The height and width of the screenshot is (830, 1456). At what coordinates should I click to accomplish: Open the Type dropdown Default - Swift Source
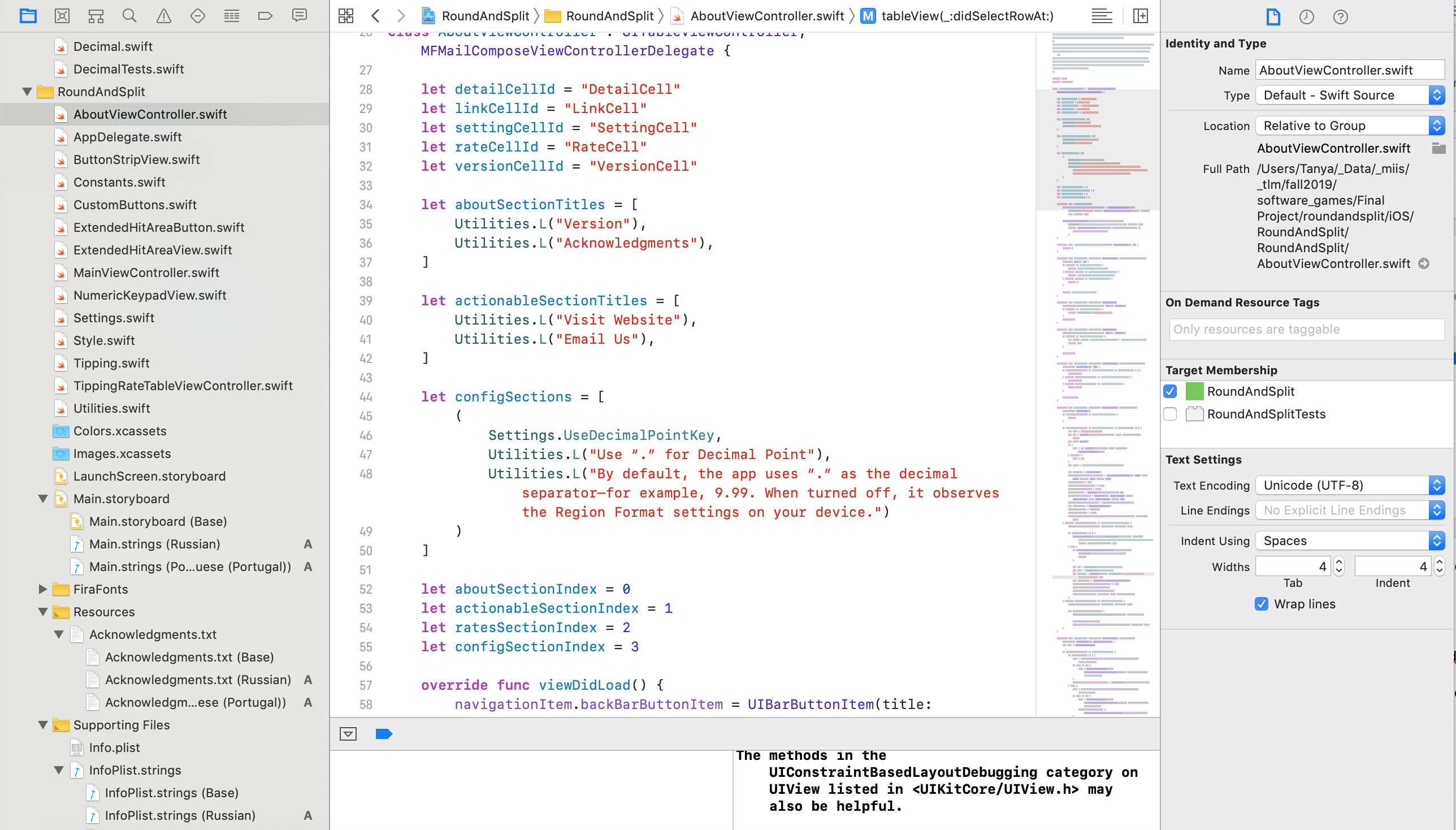(x=1350, y=95)
